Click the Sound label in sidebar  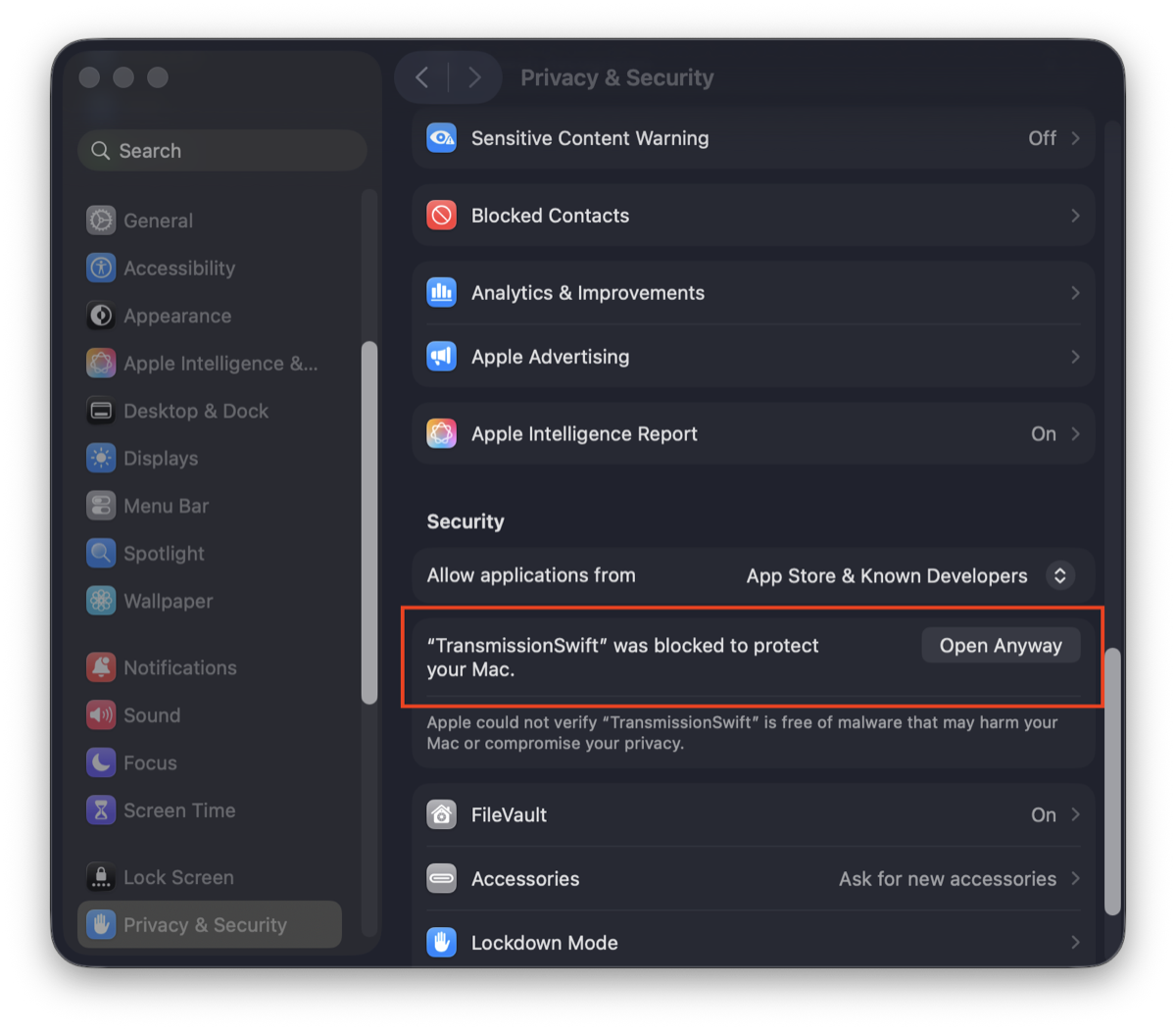click(x=152, y=715)
